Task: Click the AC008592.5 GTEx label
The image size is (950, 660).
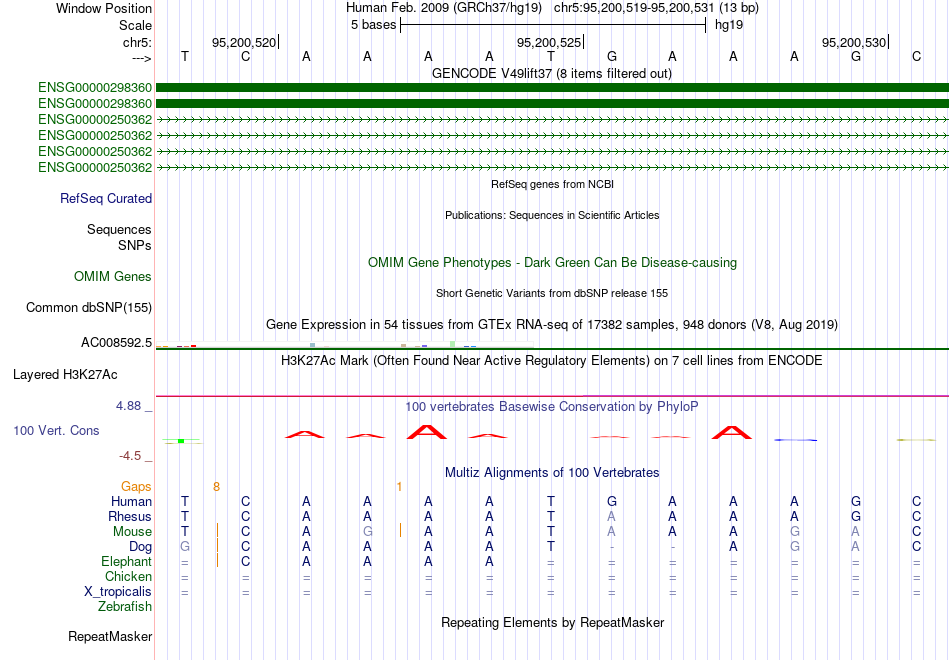Action: [x=116, y=342]
